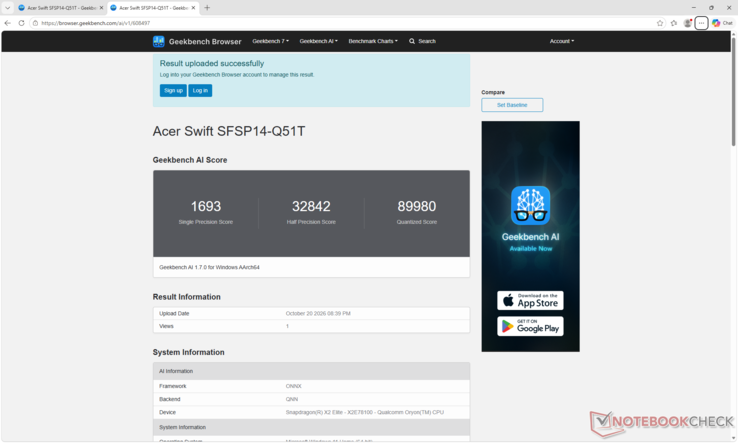Select the Backend value QNN
This screenshot has height=443, width=738.
pos(292,399)
